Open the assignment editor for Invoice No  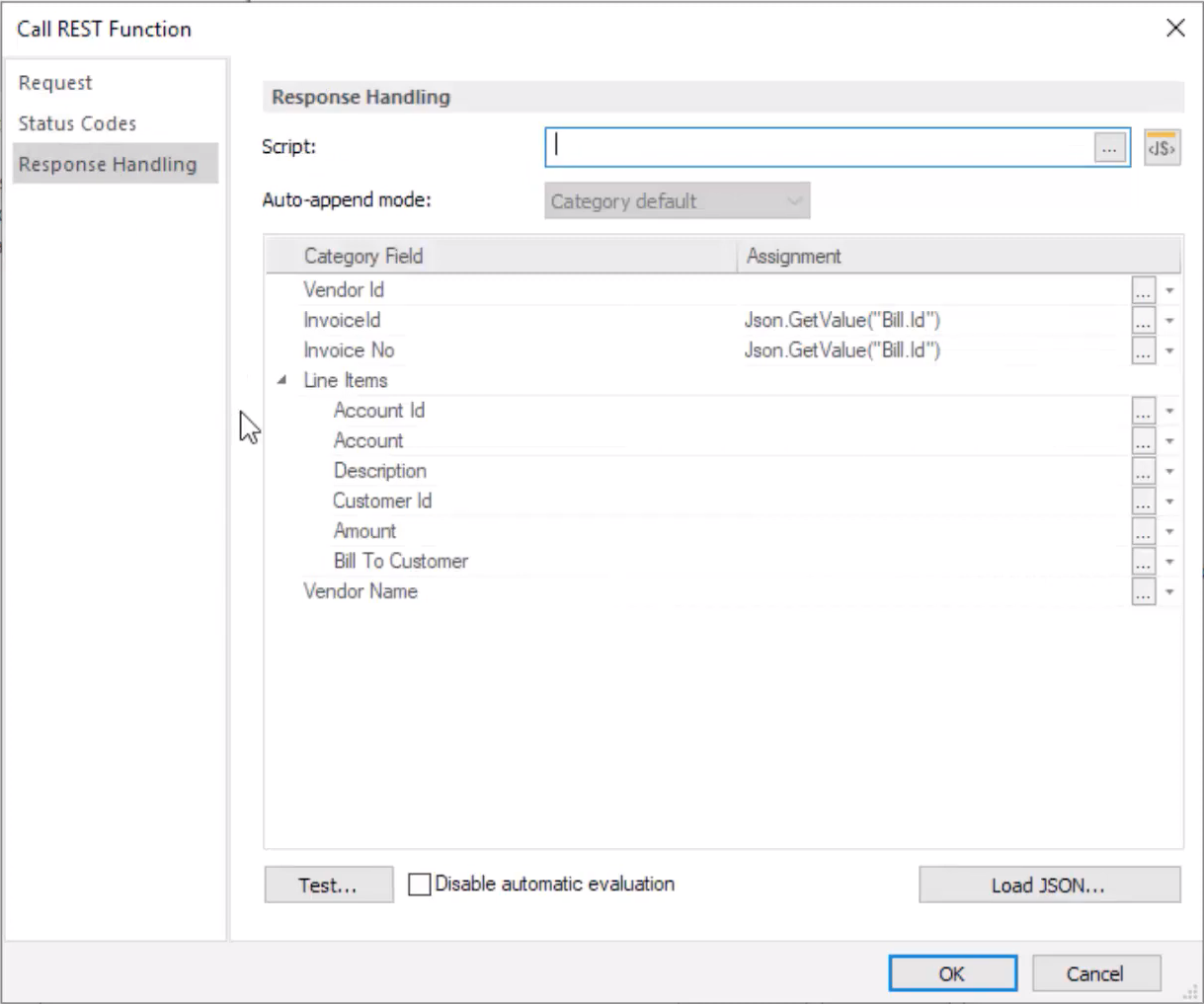(1143, 351)
